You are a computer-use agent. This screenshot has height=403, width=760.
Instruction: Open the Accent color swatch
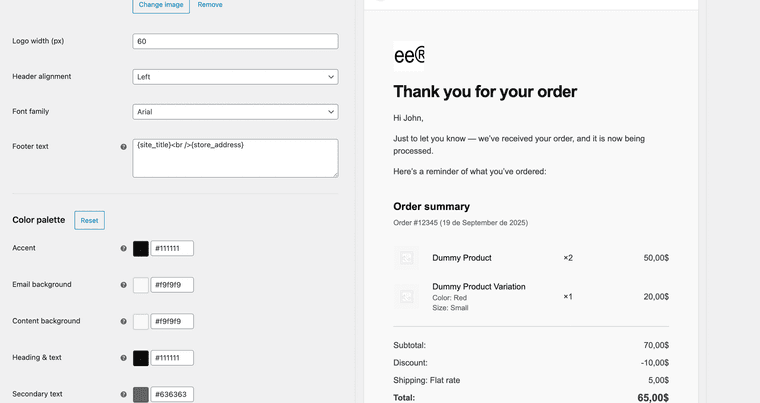141,248
